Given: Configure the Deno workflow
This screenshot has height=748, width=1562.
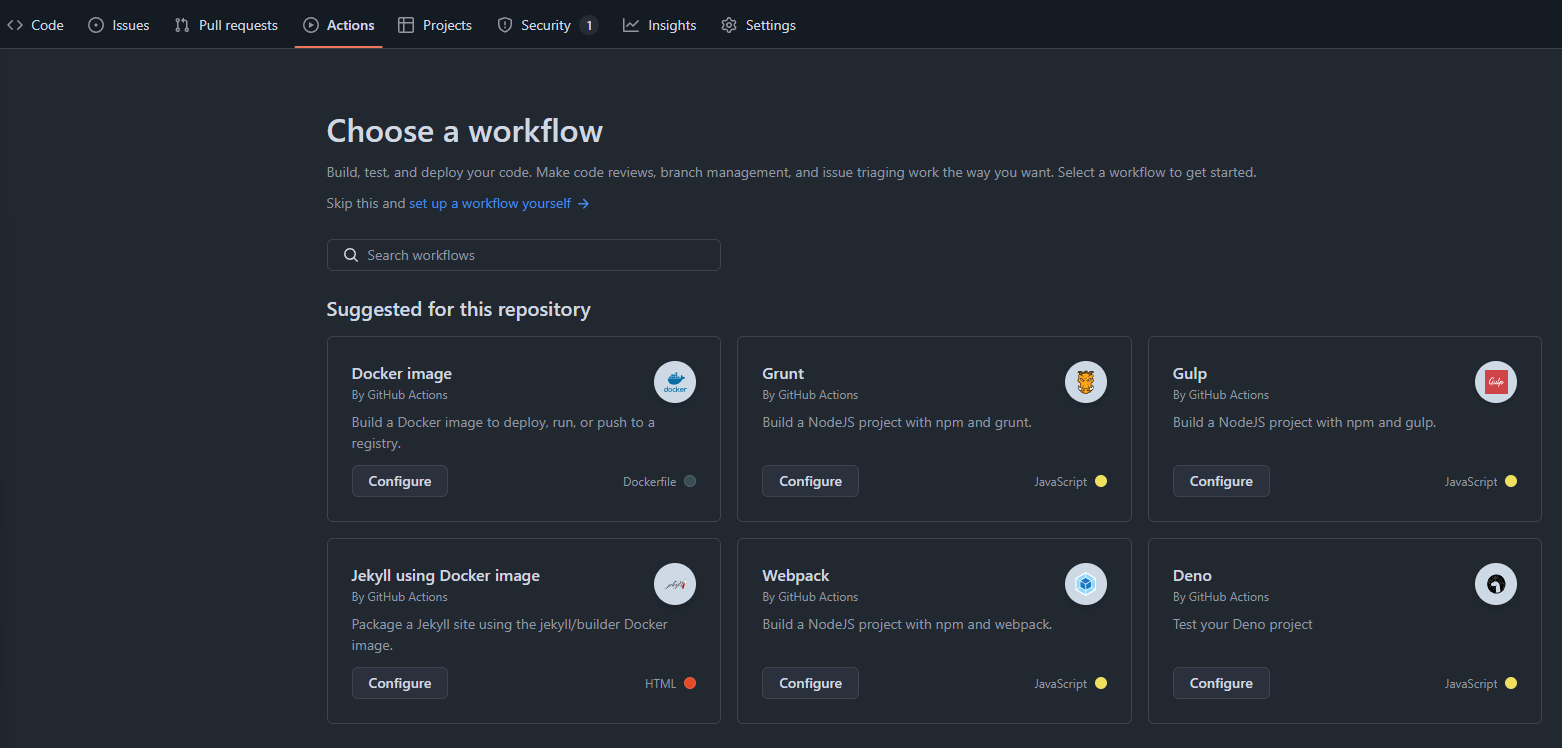Looking at the screenshot, I should pyautogui.click(x=1221, y=683).
